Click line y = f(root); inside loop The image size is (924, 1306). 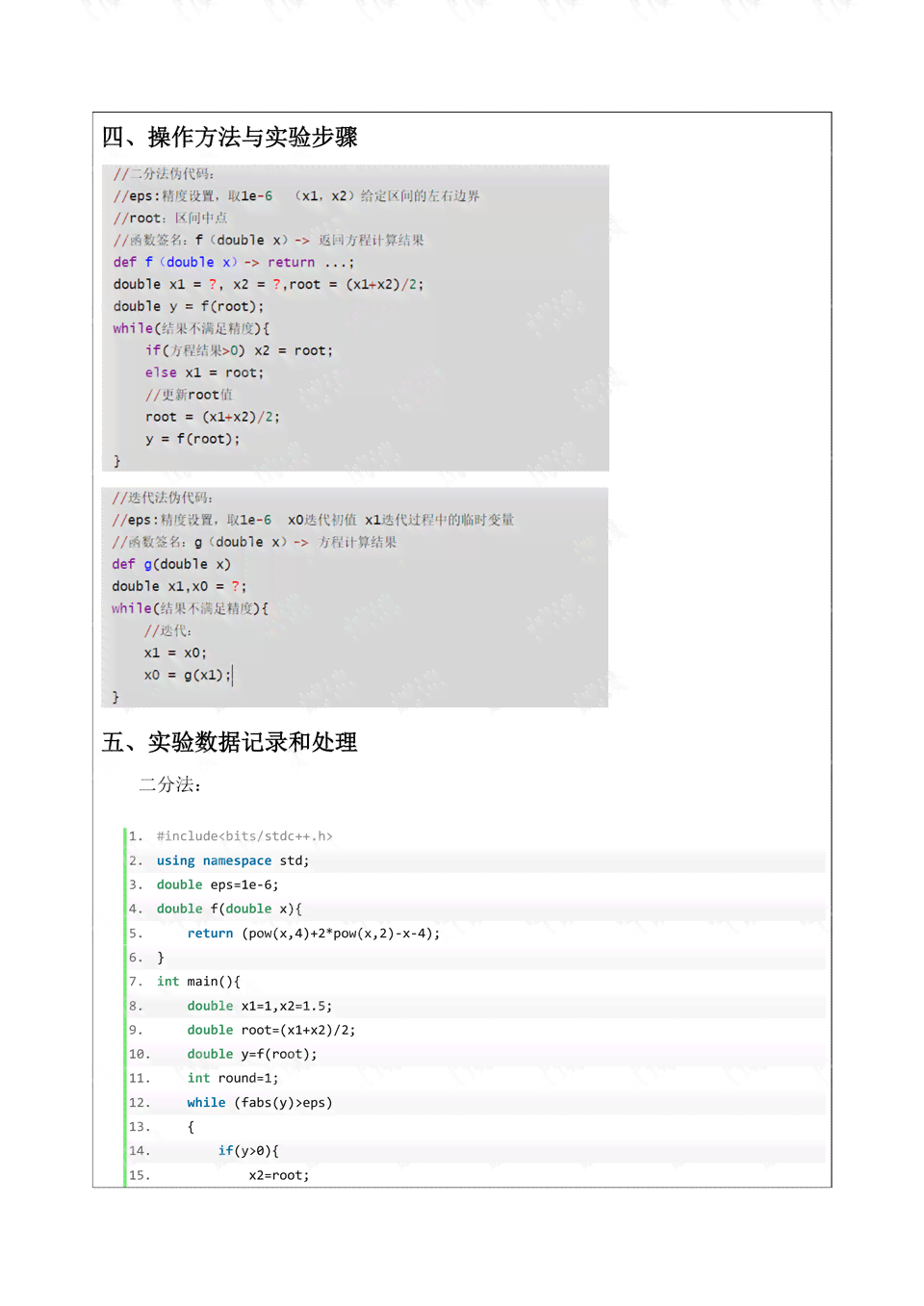pyautogui.click(x=192, y=439)
